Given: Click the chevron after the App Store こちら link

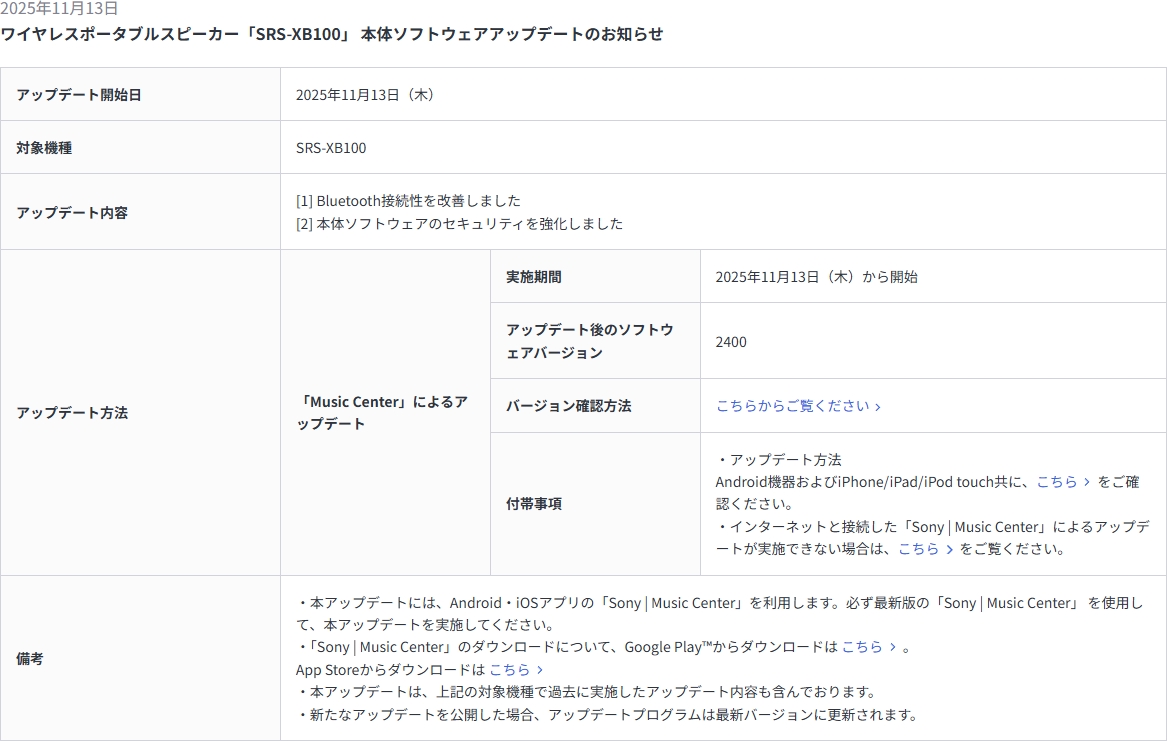Looking at the screenshot, I should (540, 670).
